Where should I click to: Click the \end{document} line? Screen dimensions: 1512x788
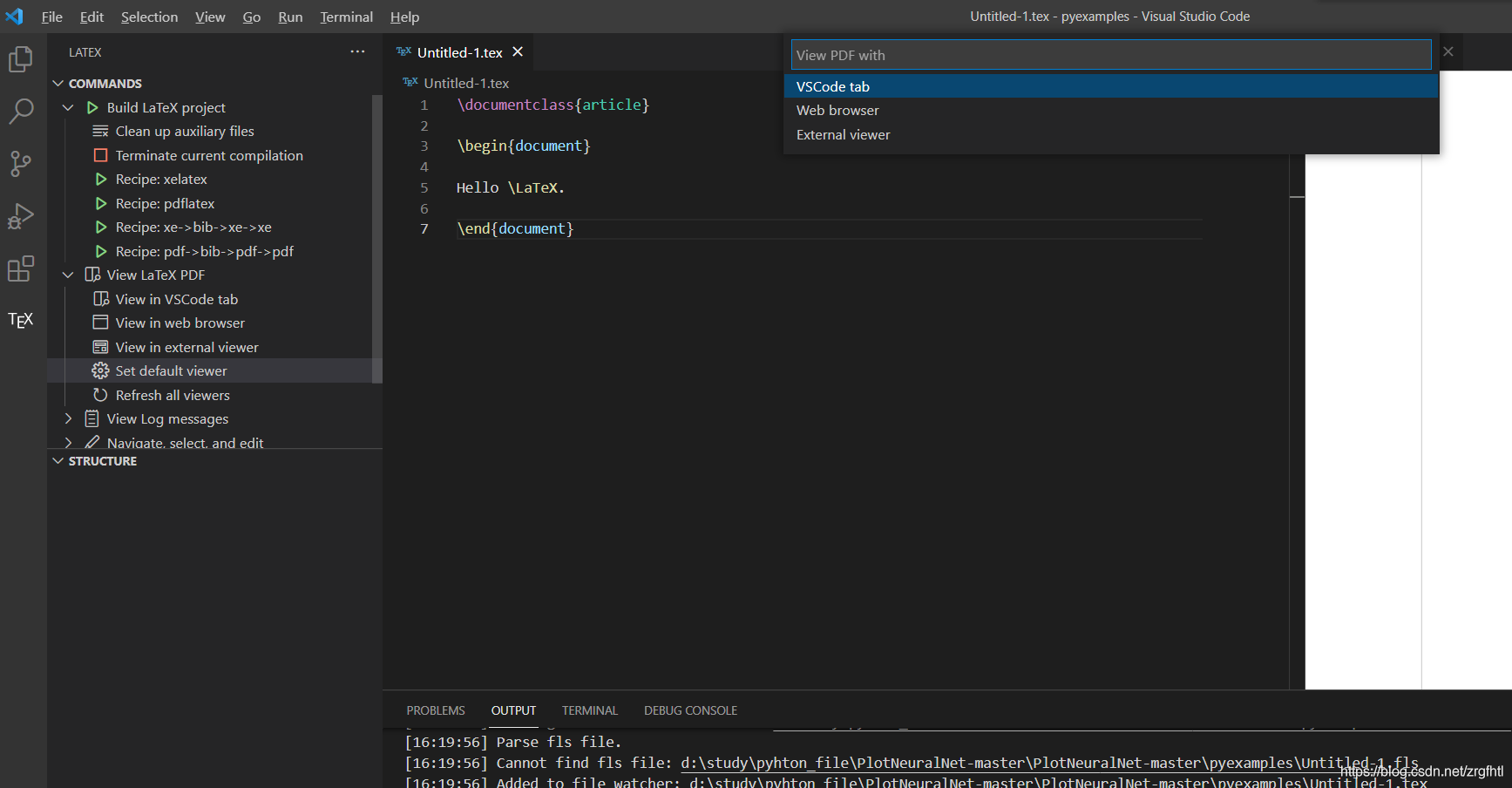click(x=515, y=228)
